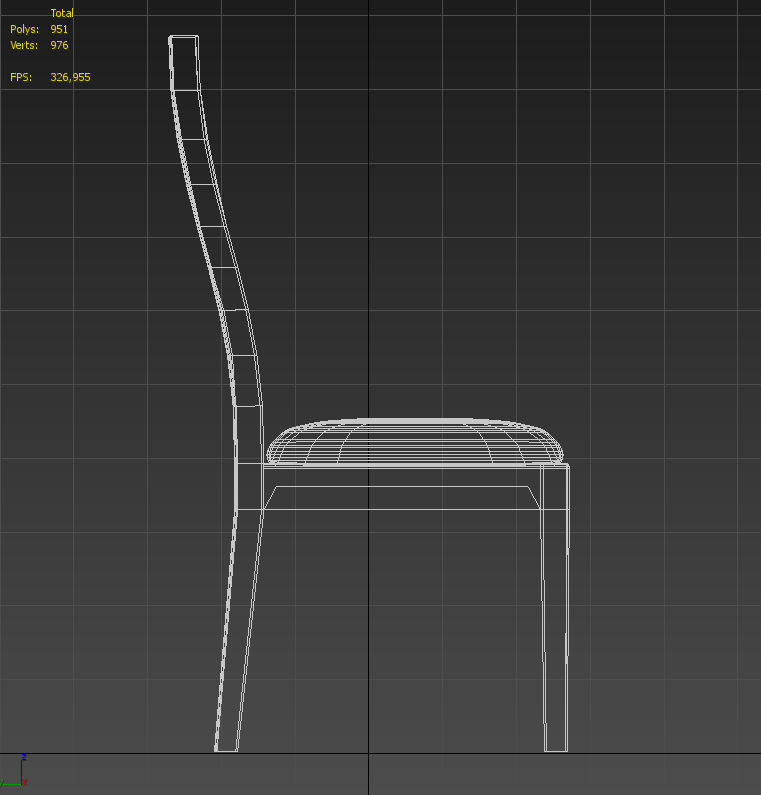Select the chair's front leg wireframe
Screen dimensions: 761x795
click(556, 608)
